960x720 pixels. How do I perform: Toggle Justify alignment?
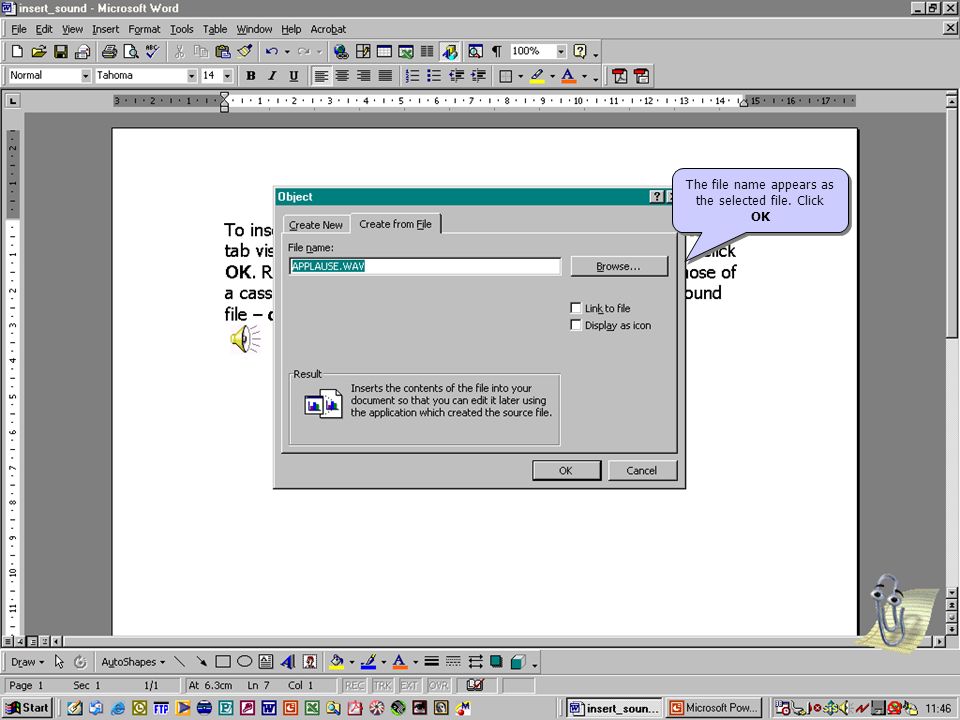point(385,76)
